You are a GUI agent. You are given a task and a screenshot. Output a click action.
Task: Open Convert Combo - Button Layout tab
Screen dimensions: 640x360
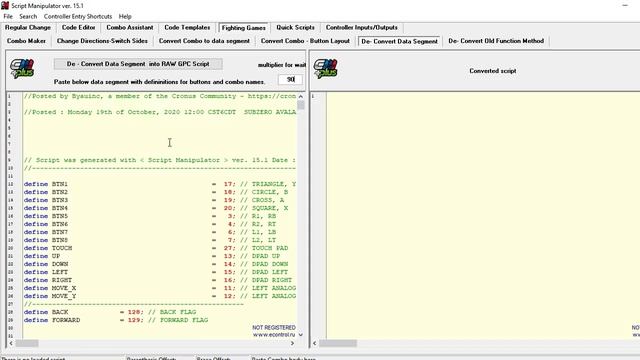click(305, 41)
